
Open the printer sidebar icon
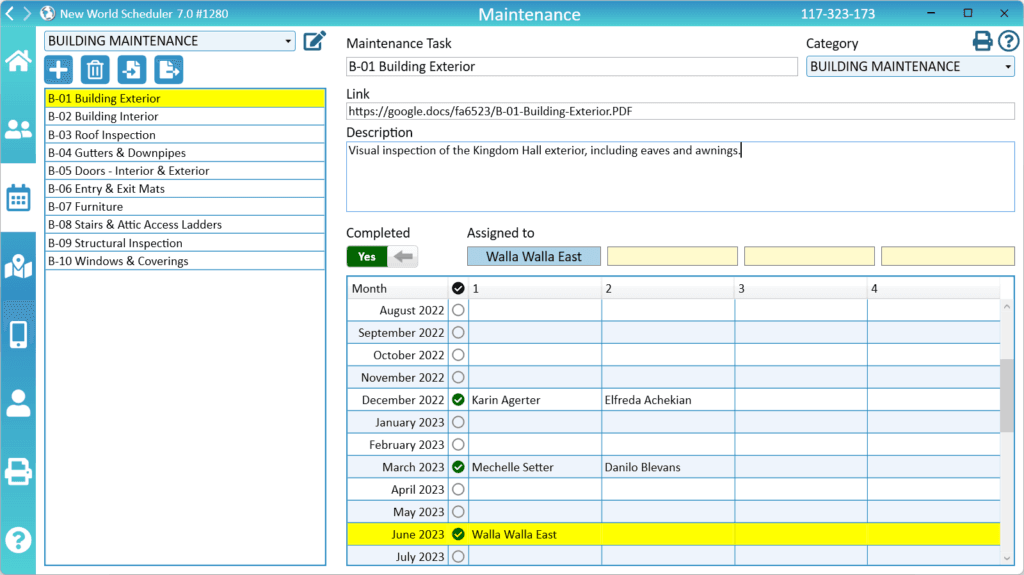pyautogui.click(x=18, y=472)
